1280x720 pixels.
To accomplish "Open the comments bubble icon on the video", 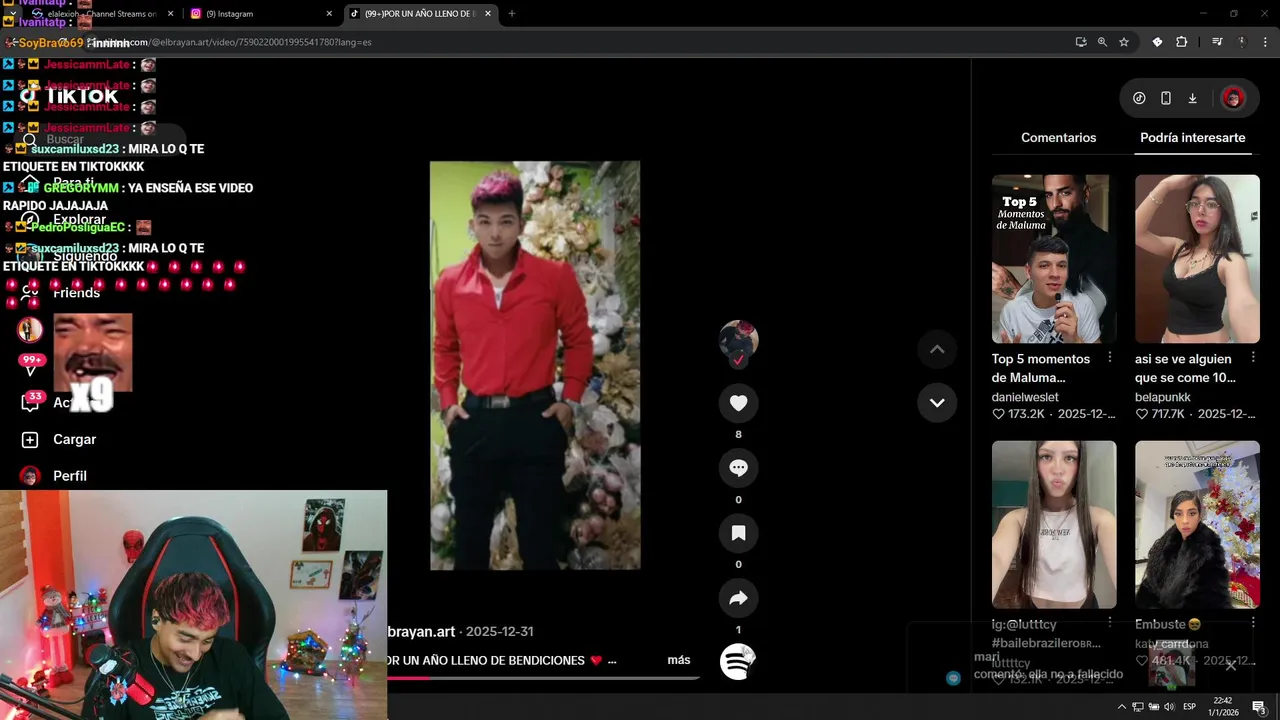I will [738, 468].
